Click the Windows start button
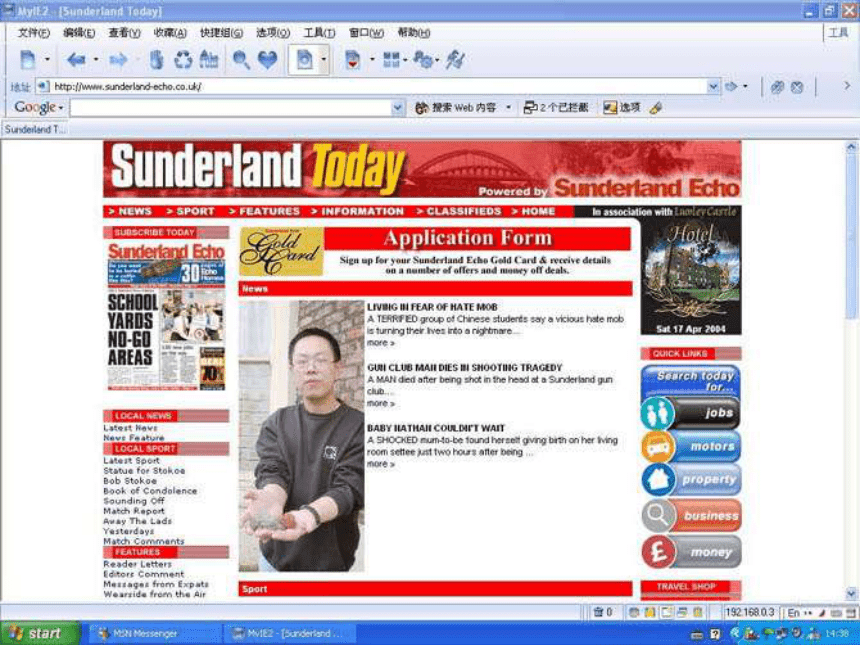 point(39,633)
